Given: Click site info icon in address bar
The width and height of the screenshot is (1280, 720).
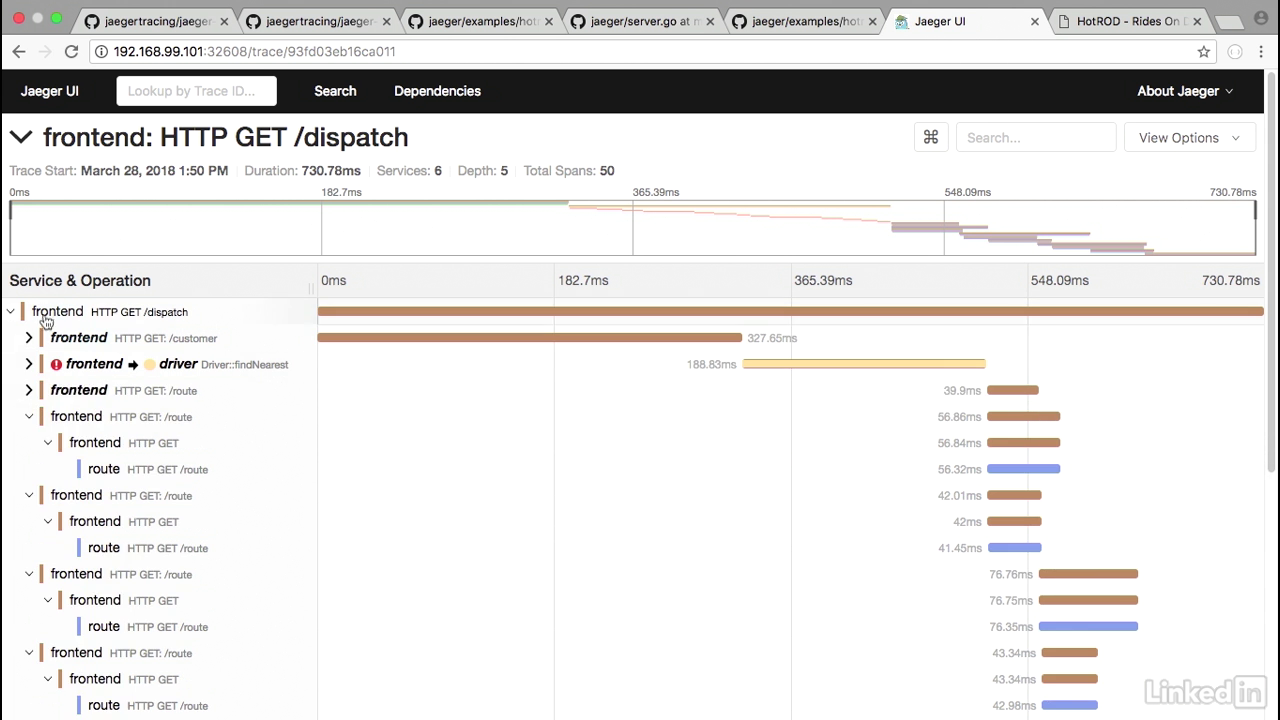Looking at the screenshot, I should point(101,51).
